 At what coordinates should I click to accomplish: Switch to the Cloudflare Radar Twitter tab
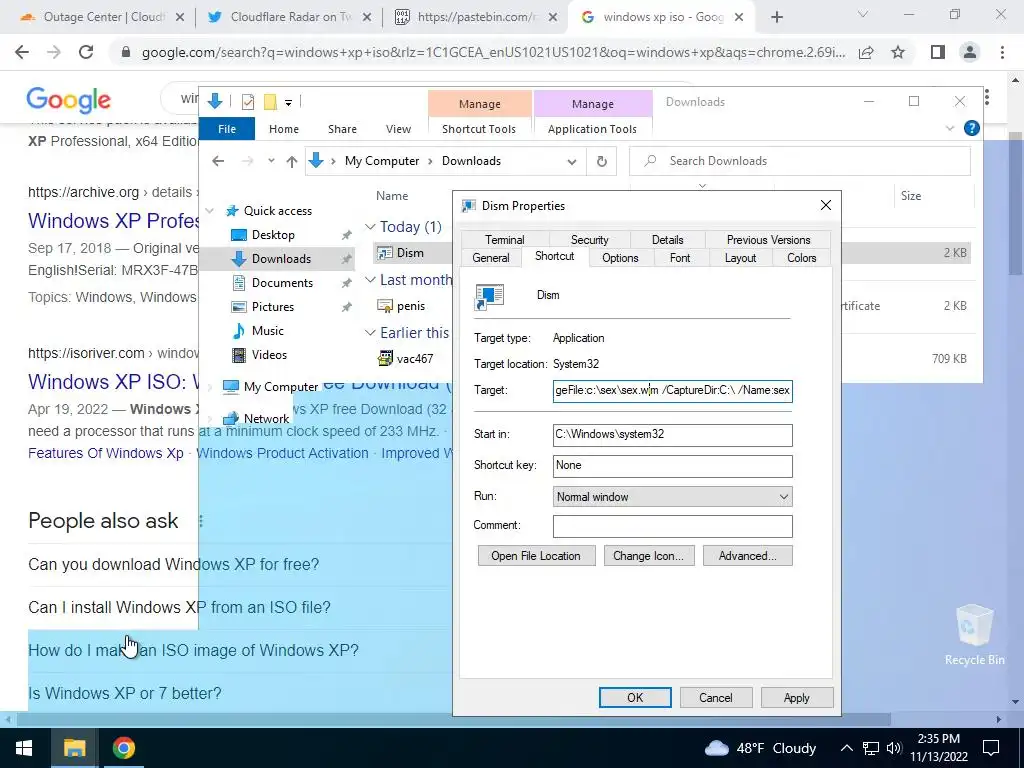click(289, 17)
